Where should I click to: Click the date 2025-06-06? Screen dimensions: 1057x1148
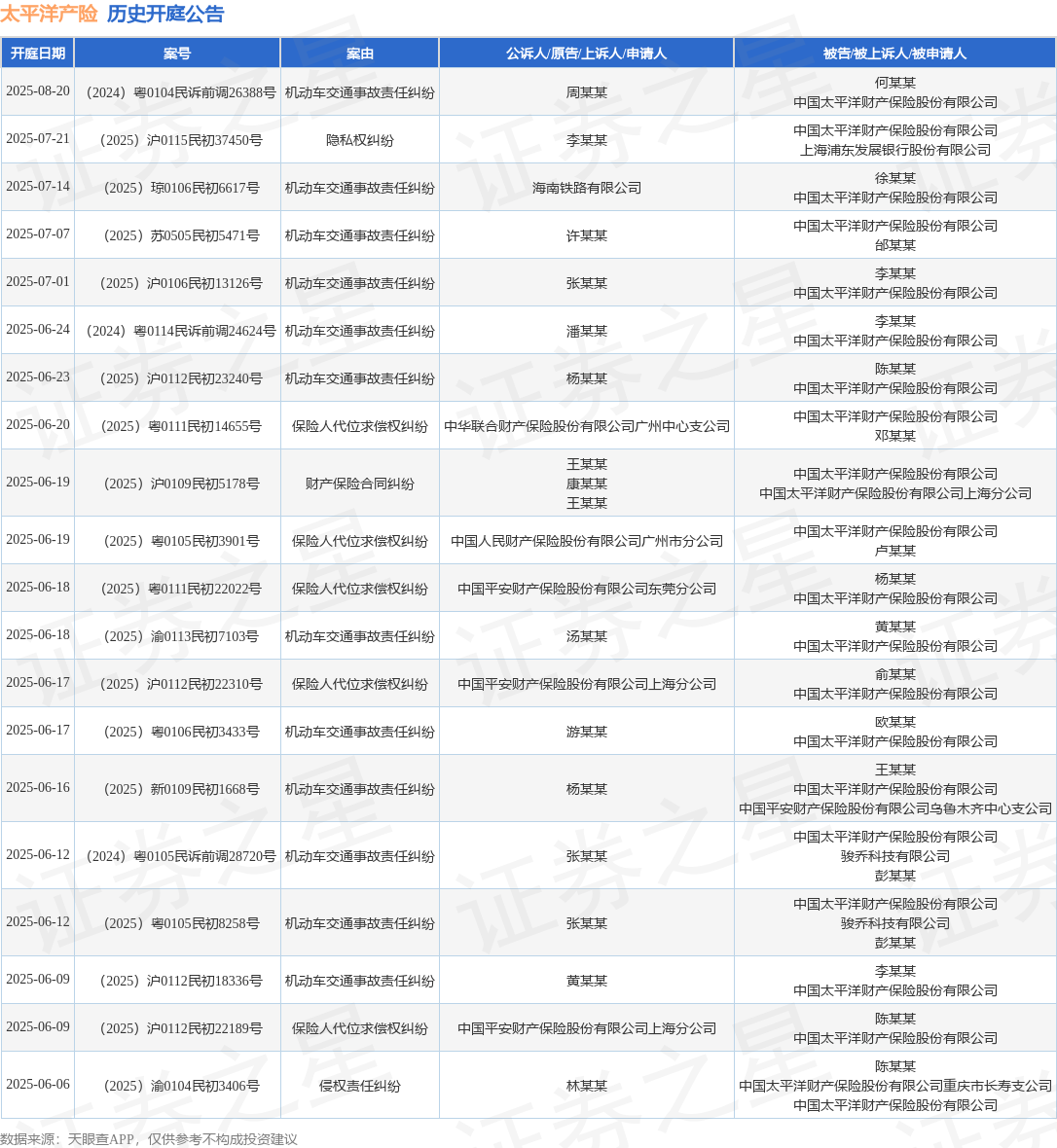tap(38, 1085)
